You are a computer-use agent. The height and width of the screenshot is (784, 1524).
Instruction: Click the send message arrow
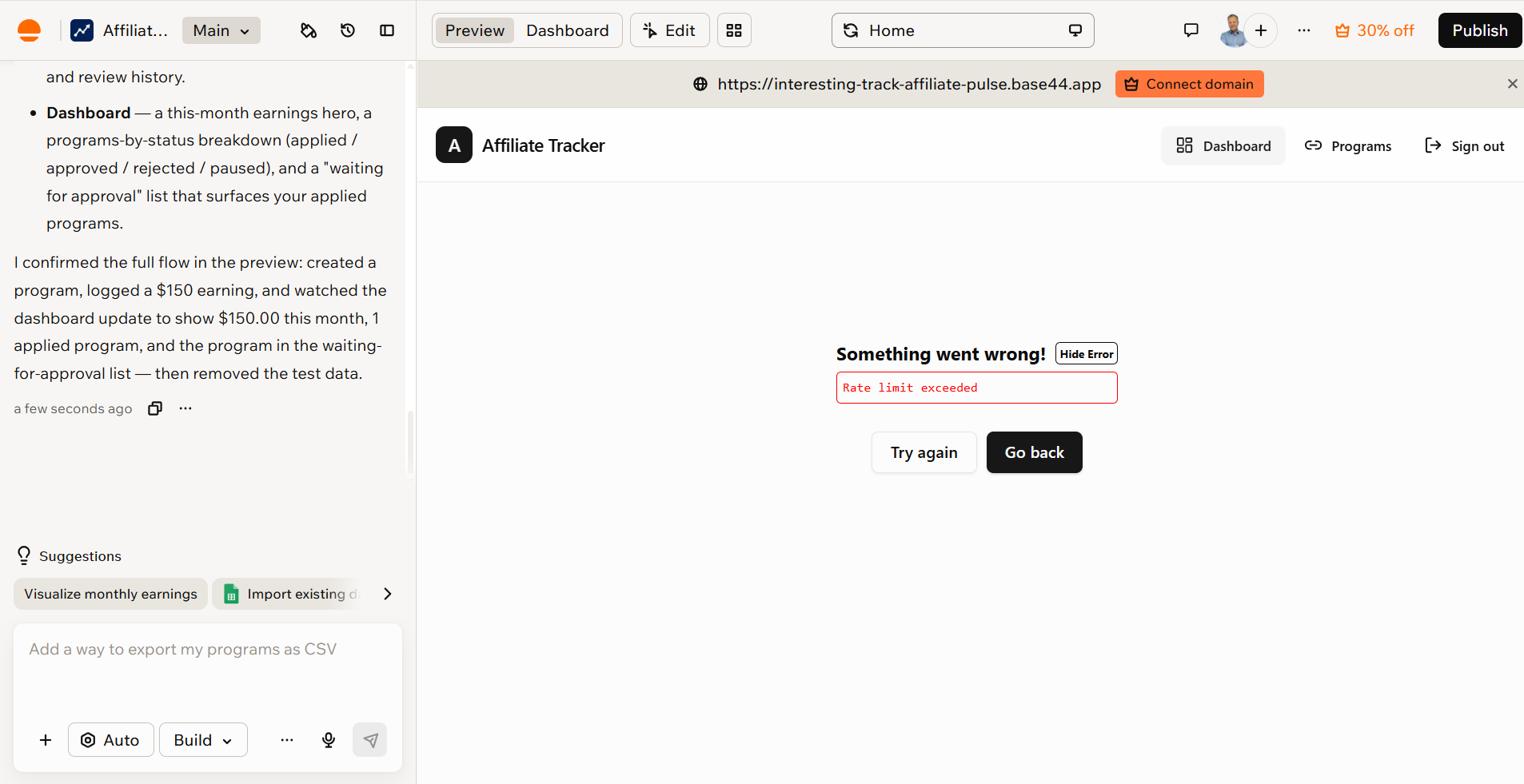pyautogui.click(x=369, y=740)
